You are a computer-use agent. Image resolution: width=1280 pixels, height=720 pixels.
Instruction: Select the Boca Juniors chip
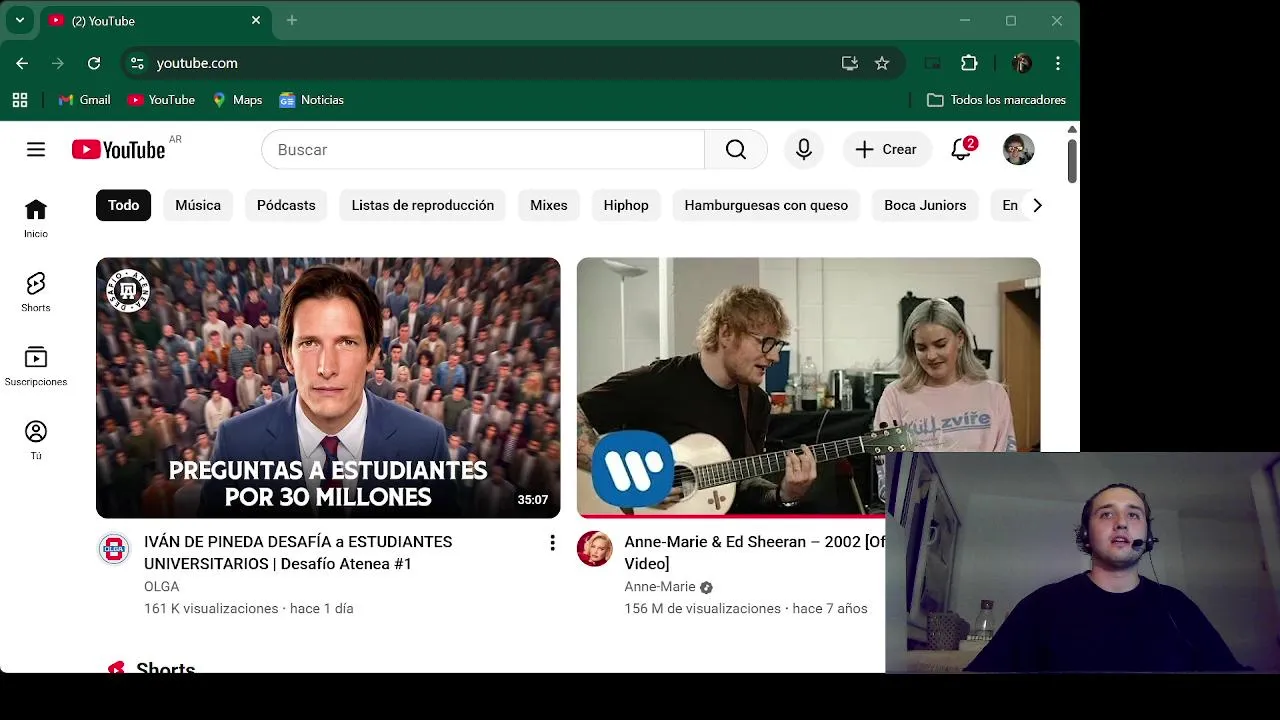coord(925,205)
